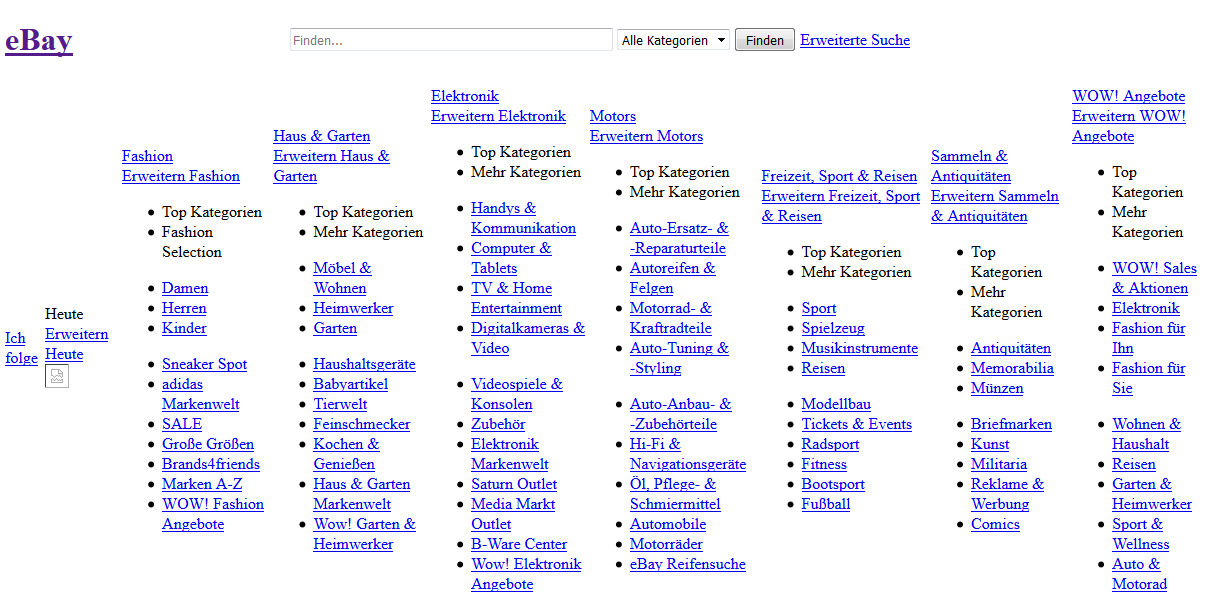Open the WOW! Sales & Aktionen link

(1154, 278)
